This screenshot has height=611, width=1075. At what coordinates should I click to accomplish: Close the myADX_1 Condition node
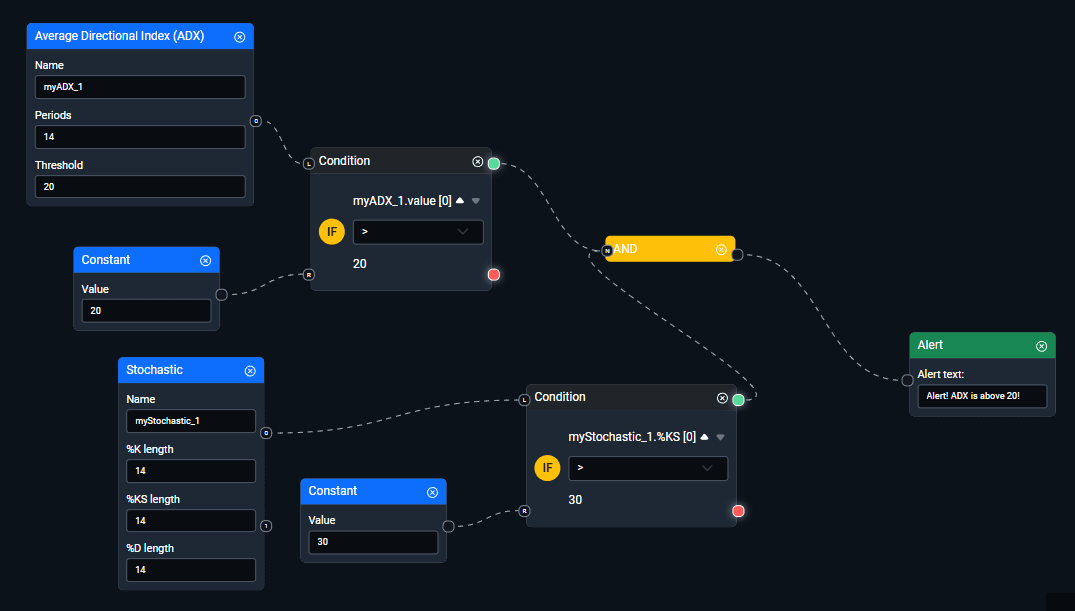pos(478,162)
